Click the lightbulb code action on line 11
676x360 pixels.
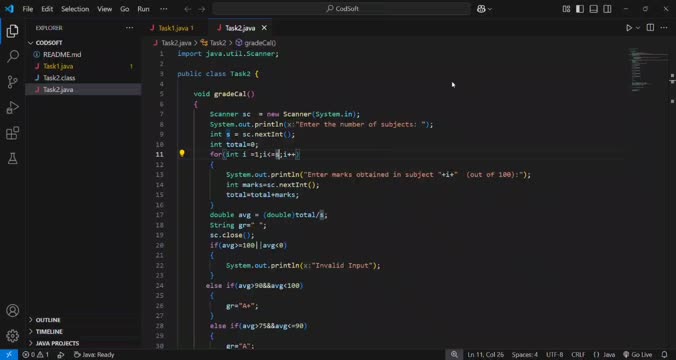pos(182,153)
